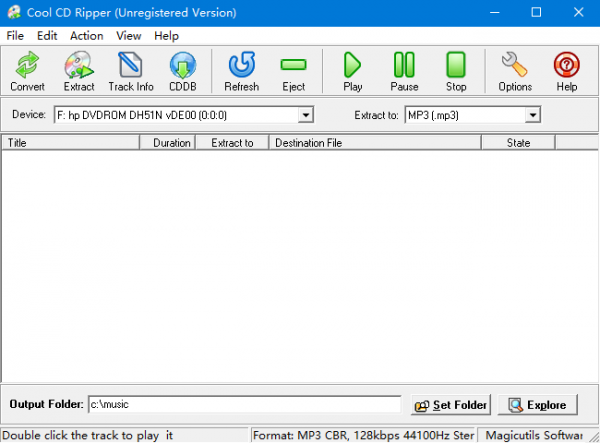
Task: Click the Set Folder button
Action: (451, 405)
